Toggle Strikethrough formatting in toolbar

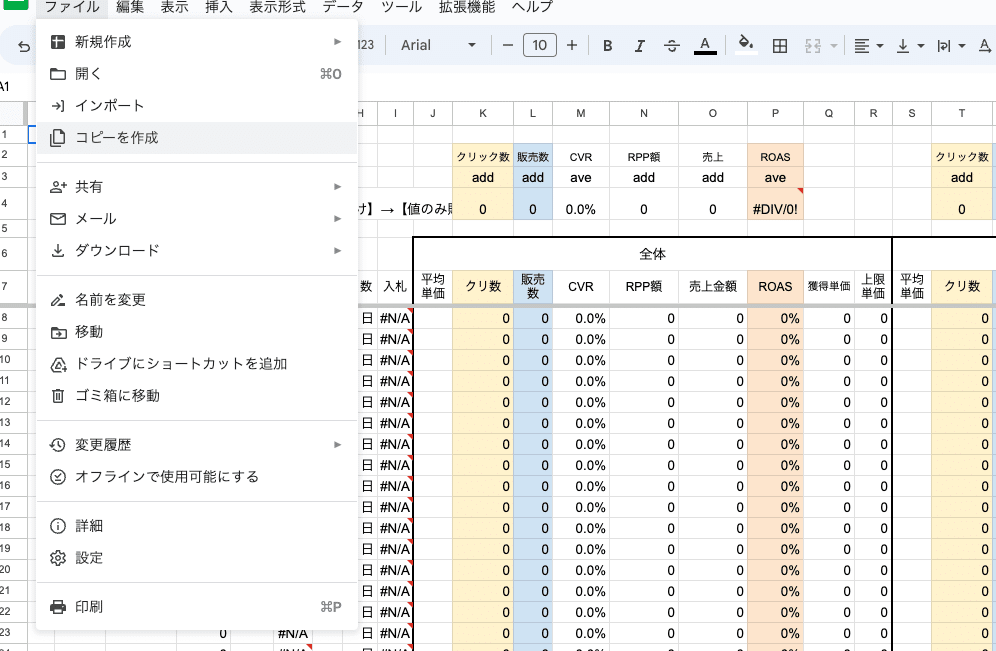tap(671, 46)
